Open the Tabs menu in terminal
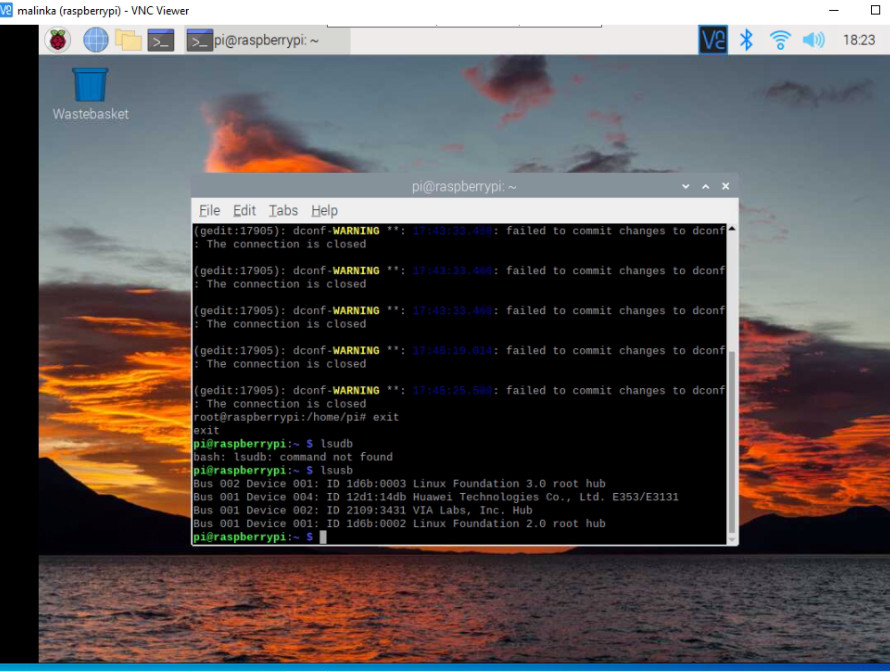890x672 pixels. pos(283,211)
